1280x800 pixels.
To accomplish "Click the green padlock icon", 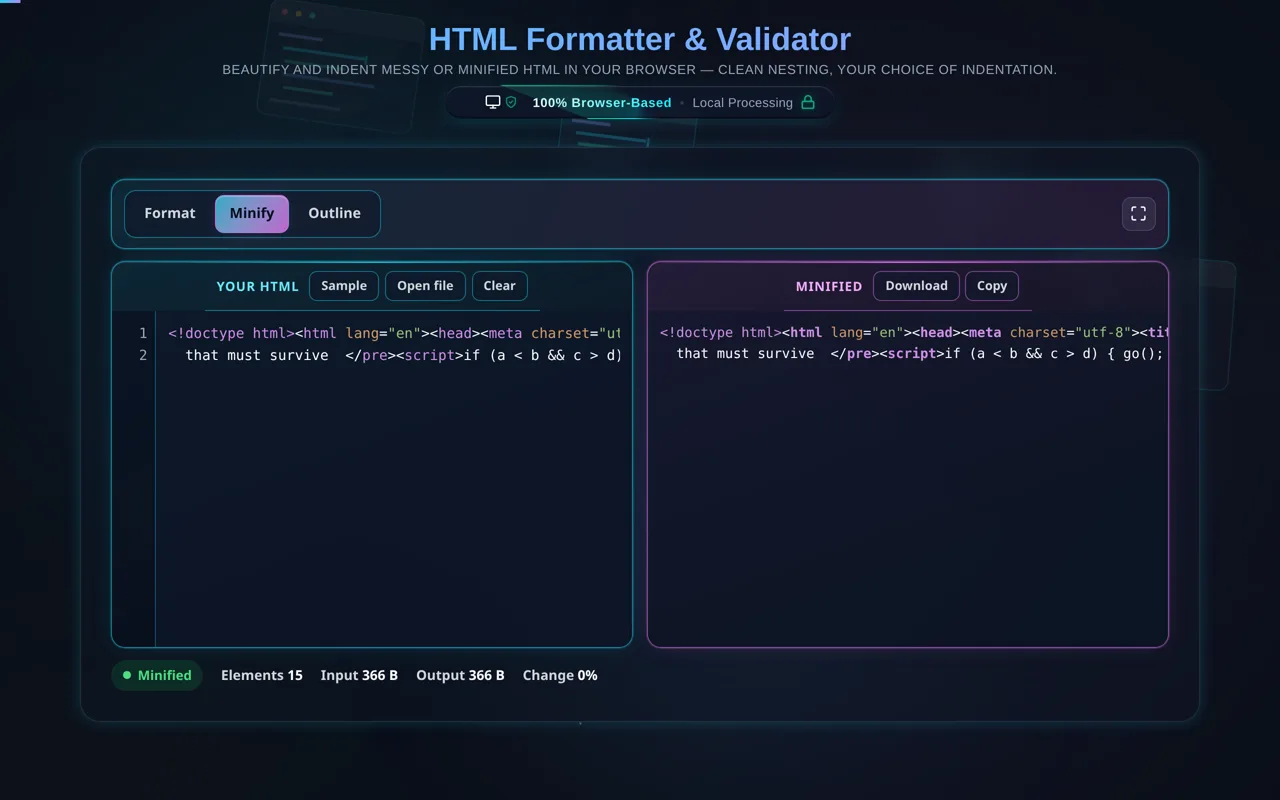I will [808, 102].
